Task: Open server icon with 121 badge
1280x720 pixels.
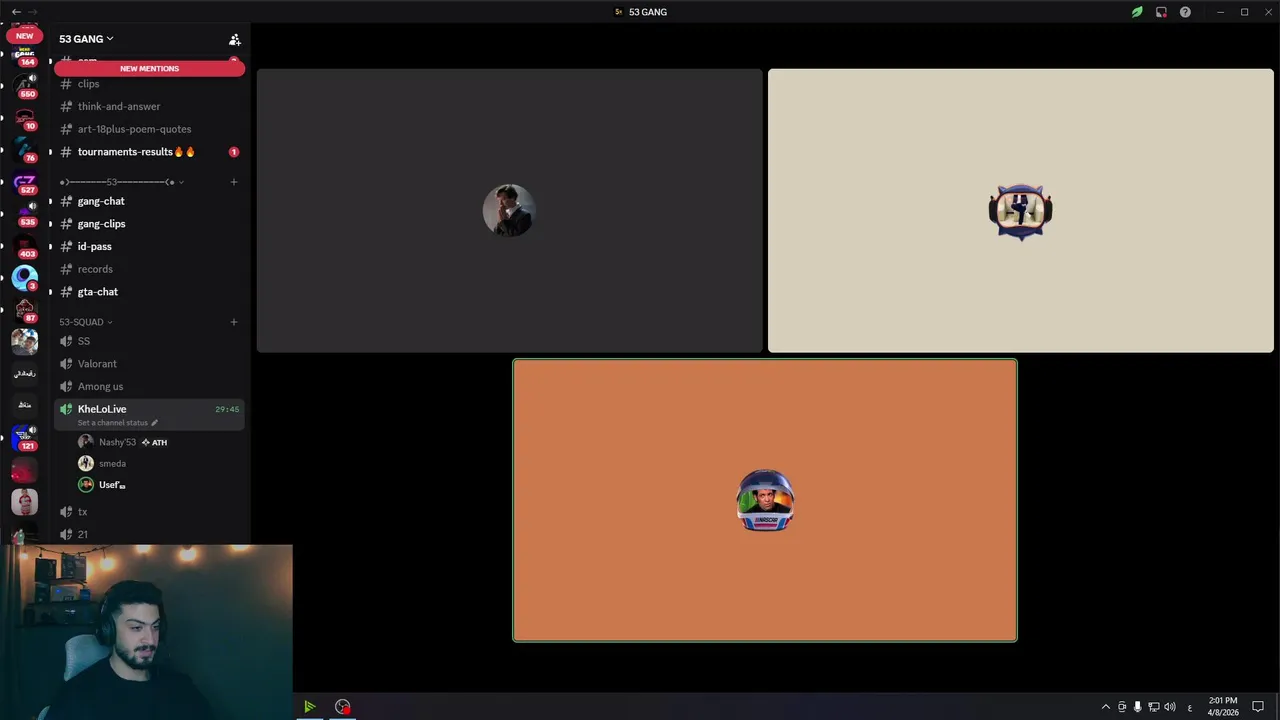Action: 24,438
